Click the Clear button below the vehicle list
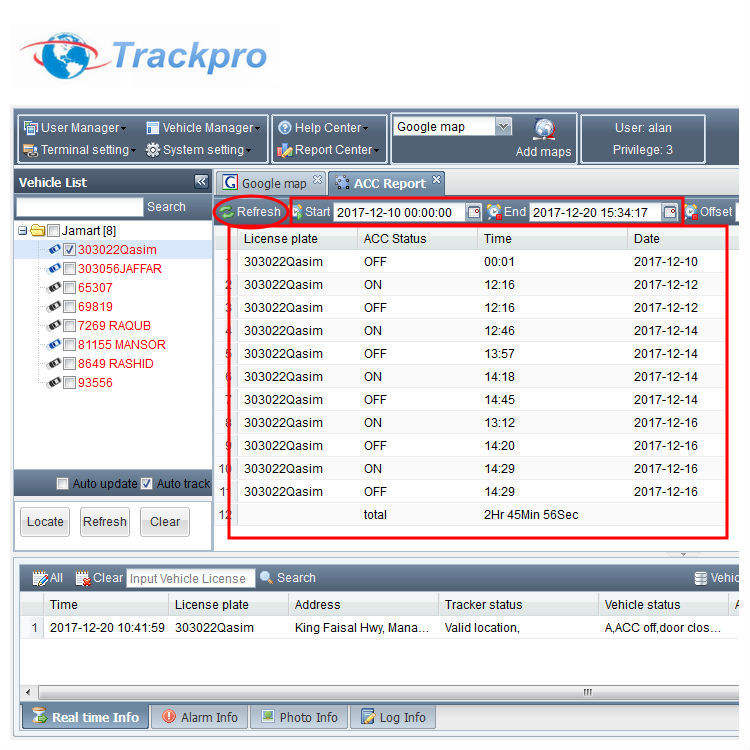Viewport: 750px width, 750px height. 165,522
